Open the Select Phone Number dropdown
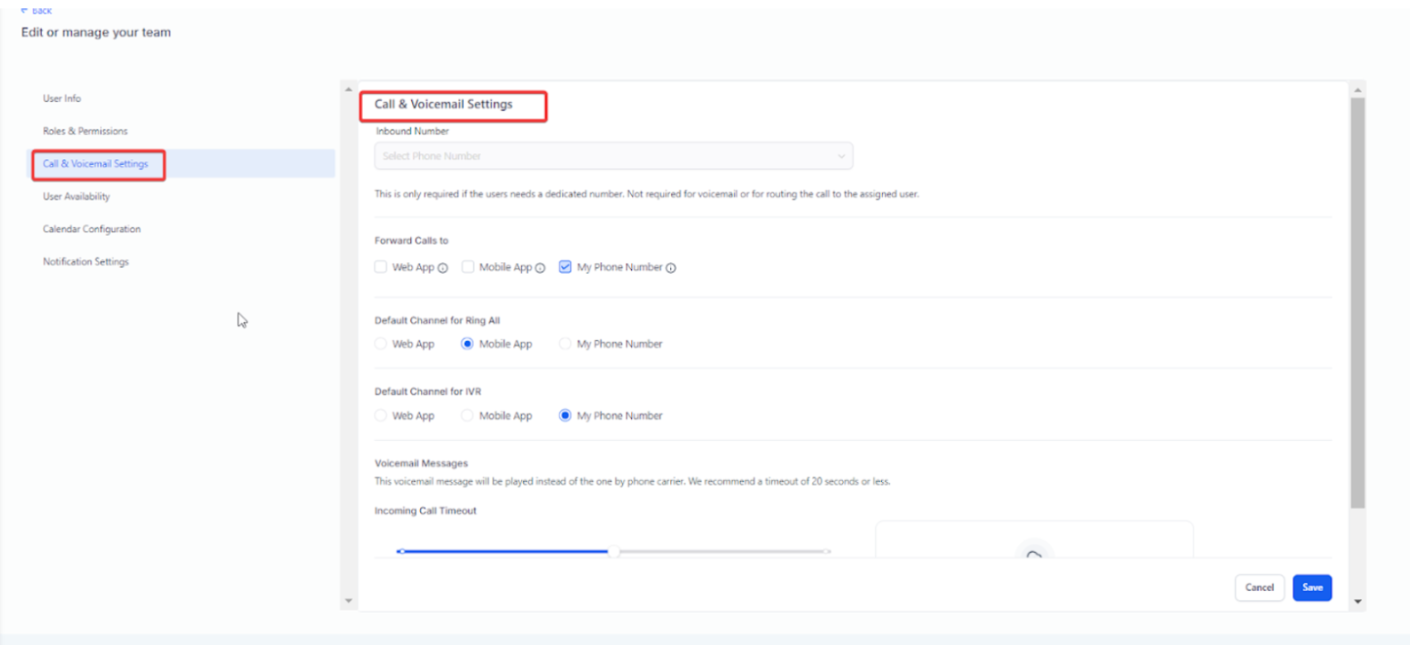 click(x=613, y=156)
